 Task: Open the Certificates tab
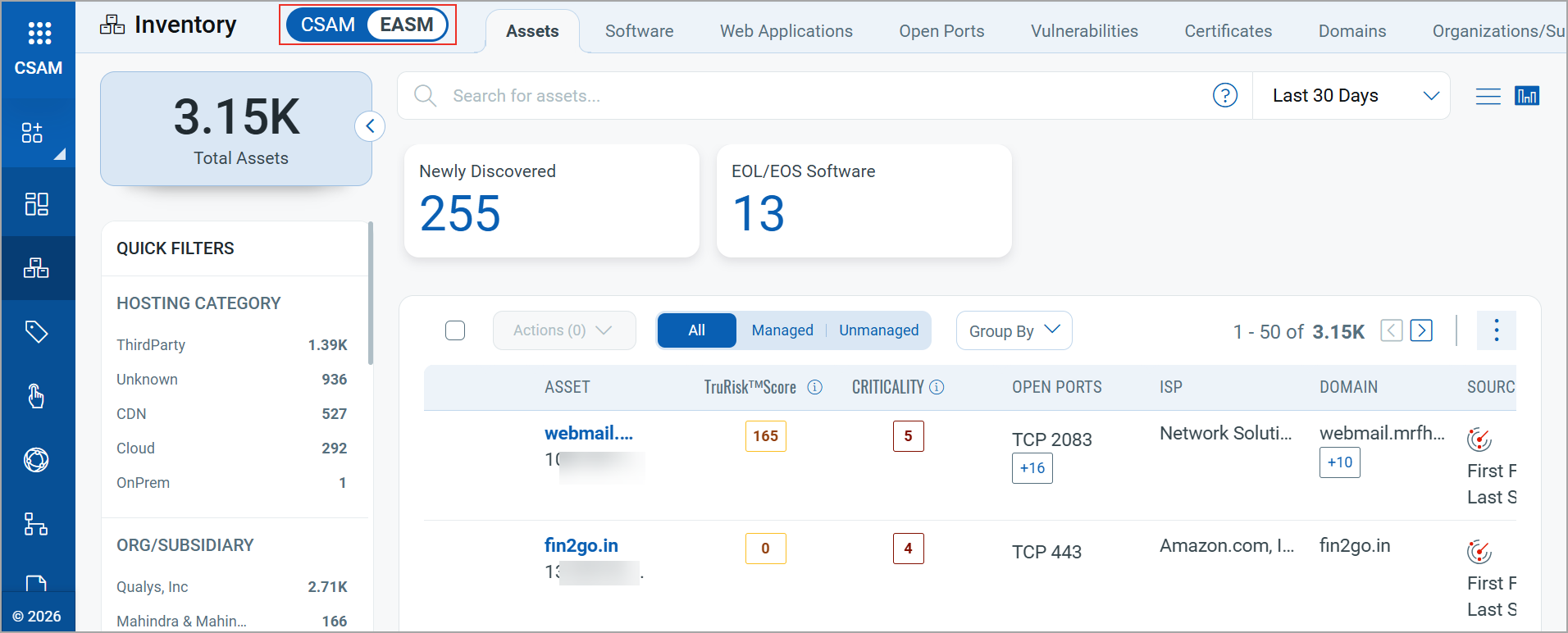pyautogui.click(x=1228, y=31)
